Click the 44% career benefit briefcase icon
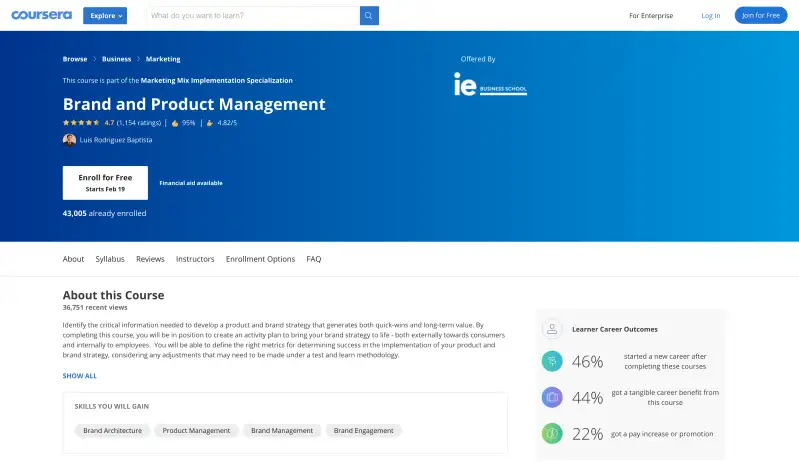The width and height of the screenshot is (799, 462). [552, 397]
